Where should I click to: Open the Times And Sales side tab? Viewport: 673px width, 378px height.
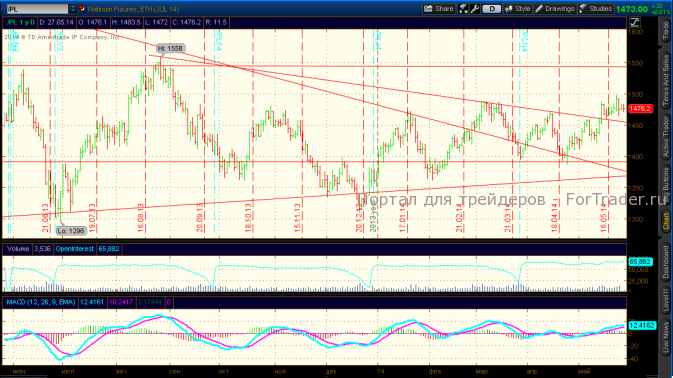pyautogui.click(x=666, y=81)
